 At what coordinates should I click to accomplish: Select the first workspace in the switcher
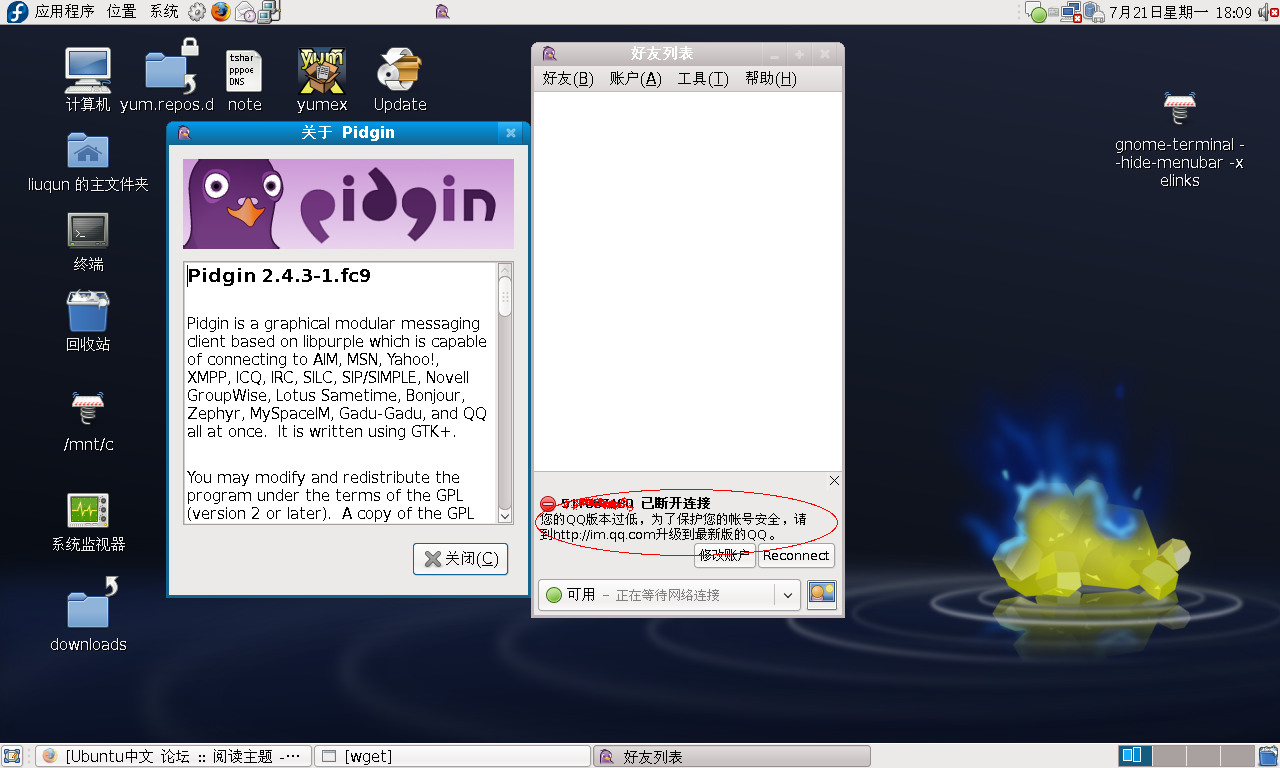[x=1133, y=756]
